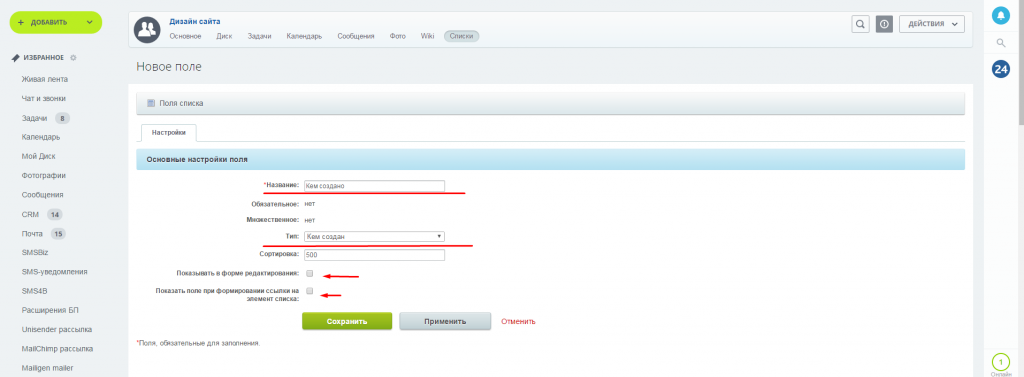
Task: Open Мой Диск in left menu
Action: click(x=39, y=157)
